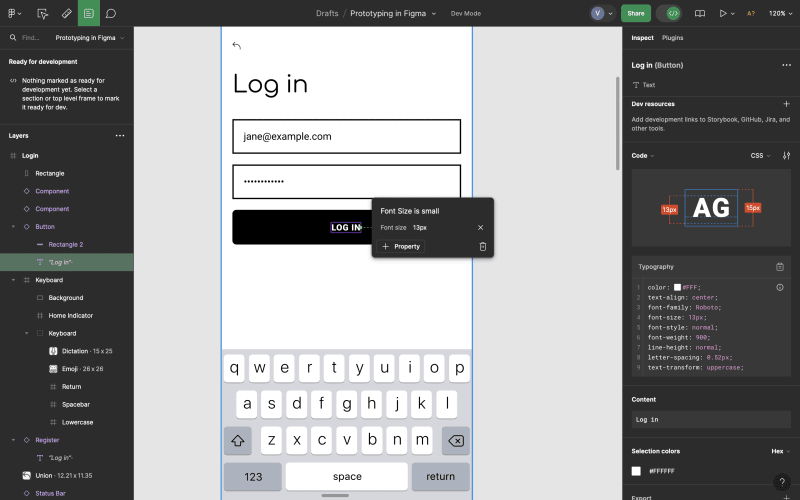The width and height of the screenshot is (800, 500).
Task: Open the CSS language dropdown
Action: tap(760, 156)
